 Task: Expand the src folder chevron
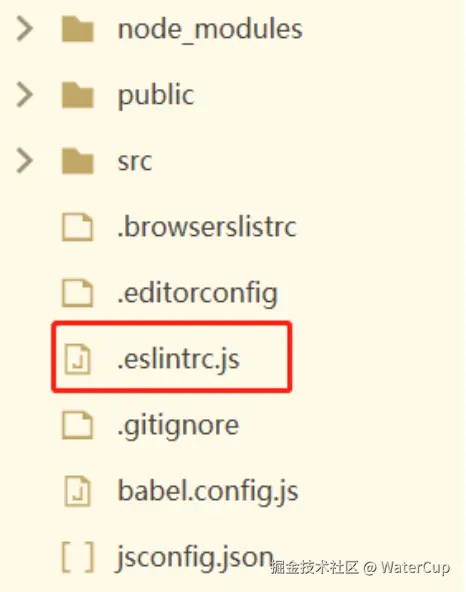click(x=25, y=160)
